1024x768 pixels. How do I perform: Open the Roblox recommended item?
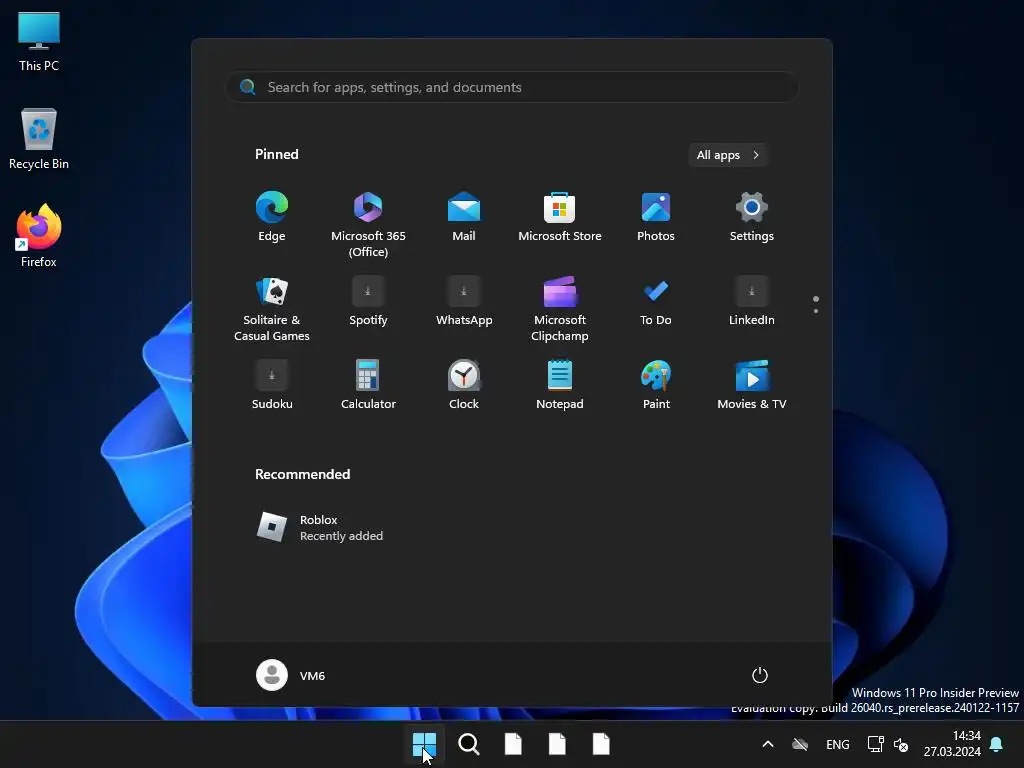[x=320, y=527]
